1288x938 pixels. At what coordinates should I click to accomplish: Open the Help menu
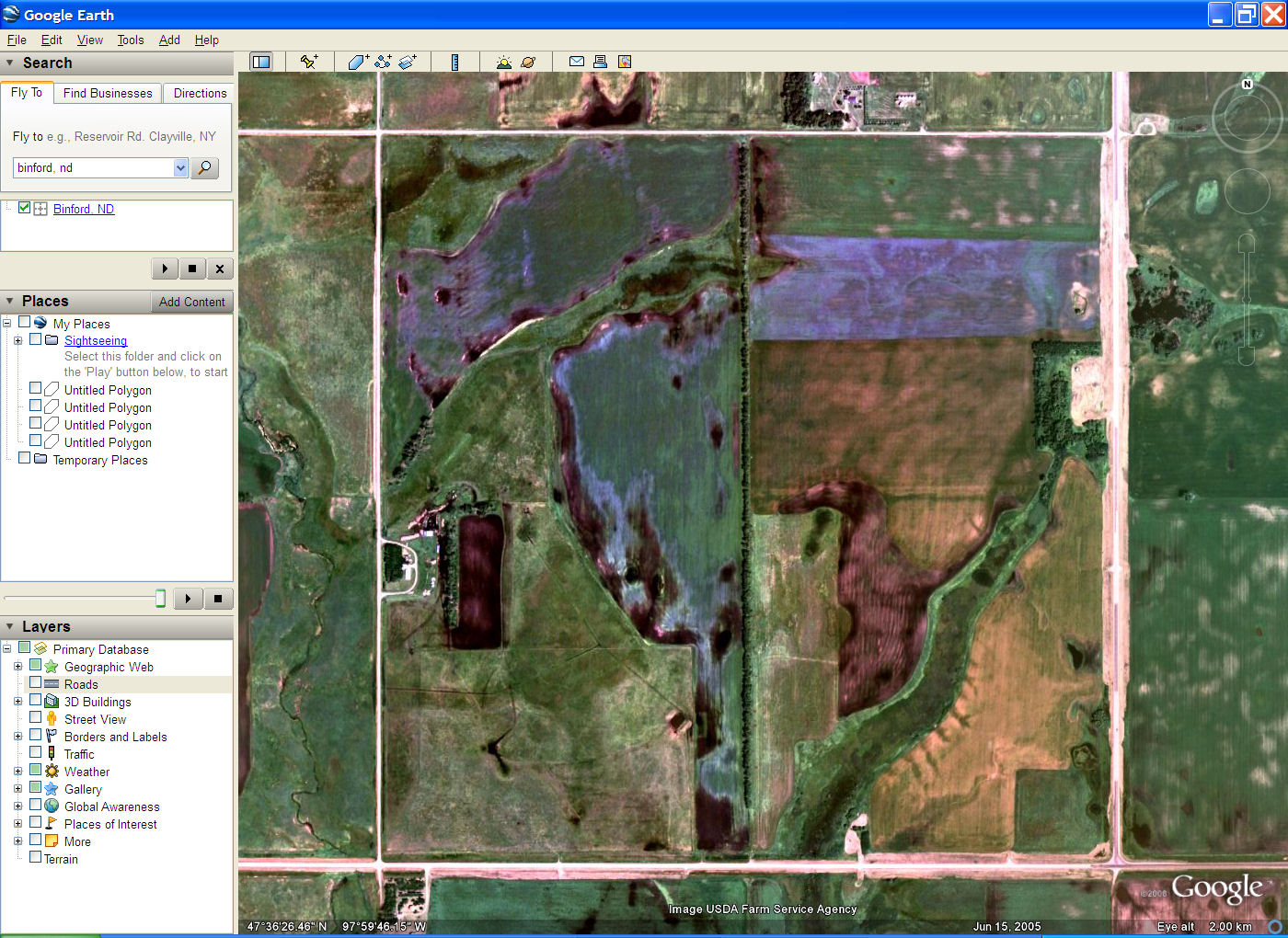(207, 40)
